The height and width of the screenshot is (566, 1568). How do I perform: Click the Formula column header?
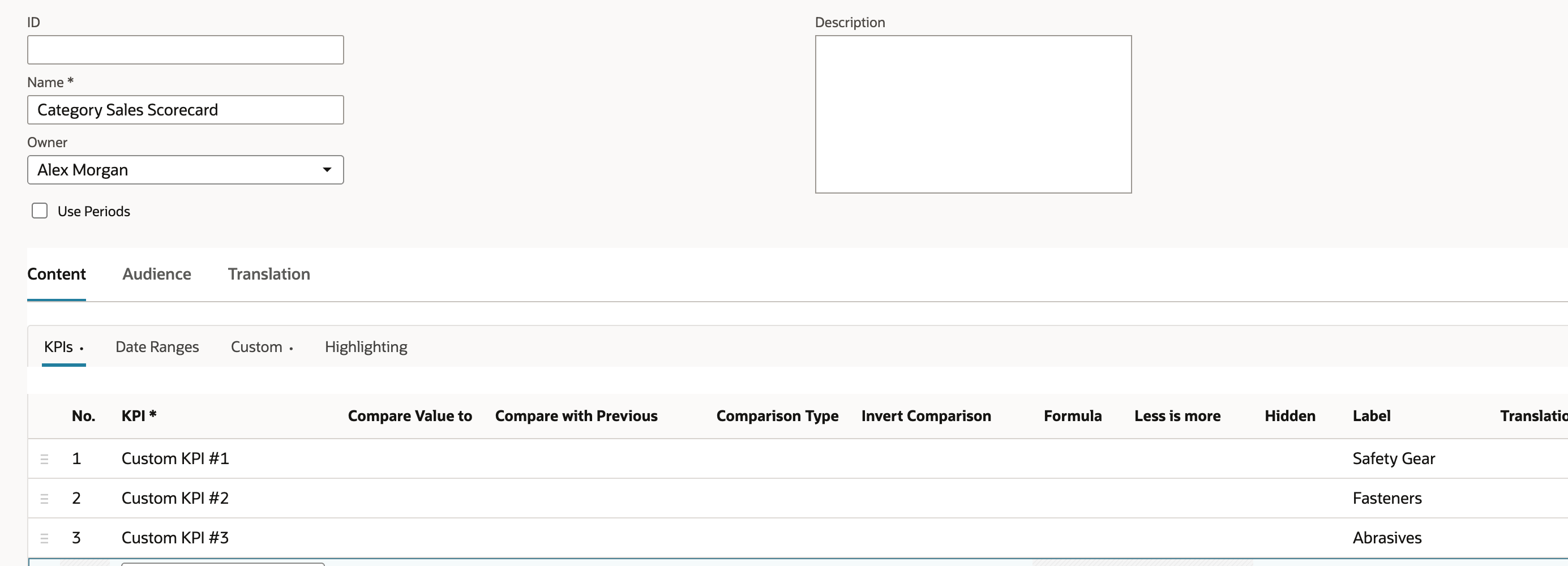pyautogui.click(x=1073, y=415)
